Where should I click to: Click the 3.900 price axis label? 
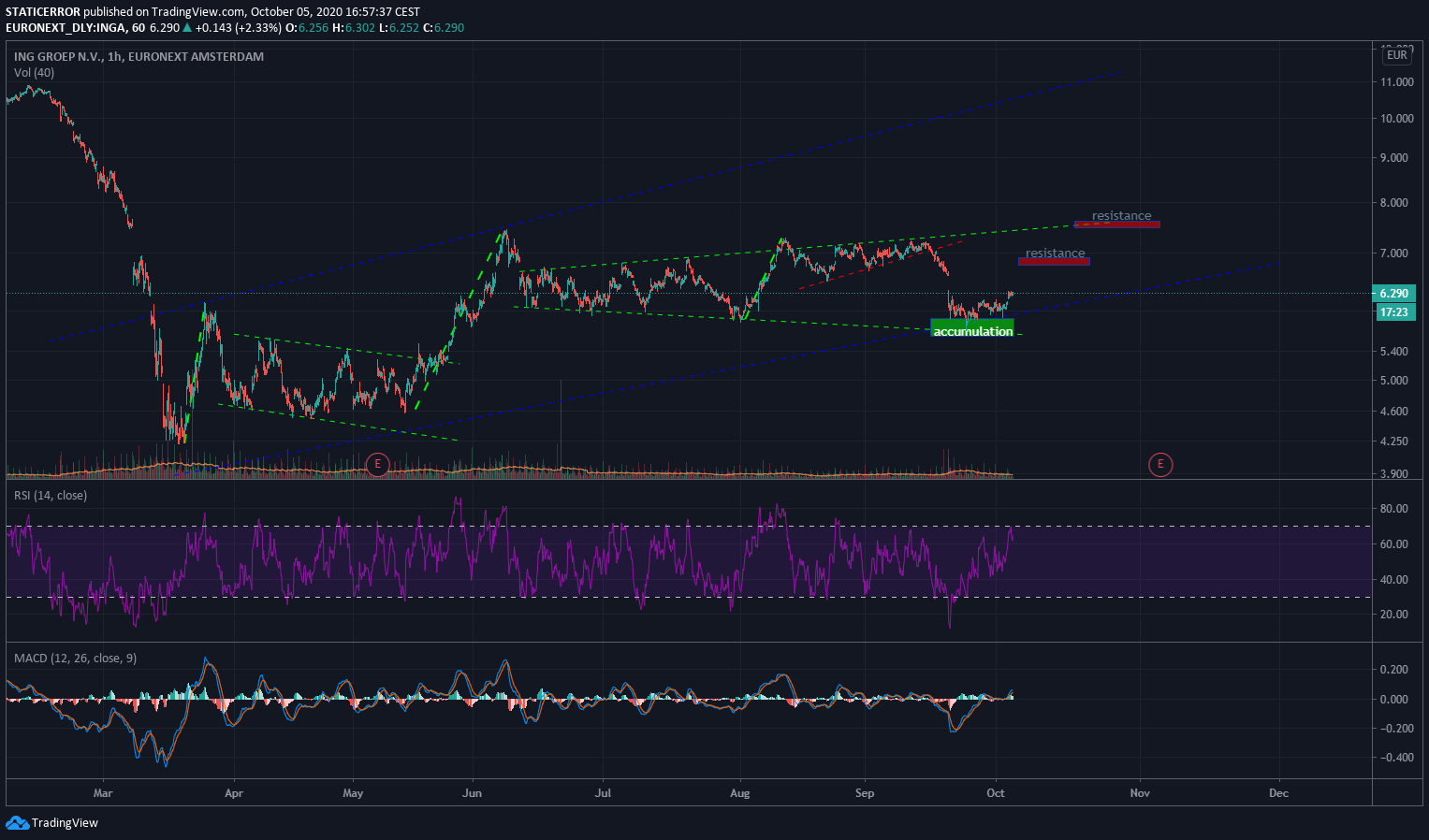coord(1396,474)
